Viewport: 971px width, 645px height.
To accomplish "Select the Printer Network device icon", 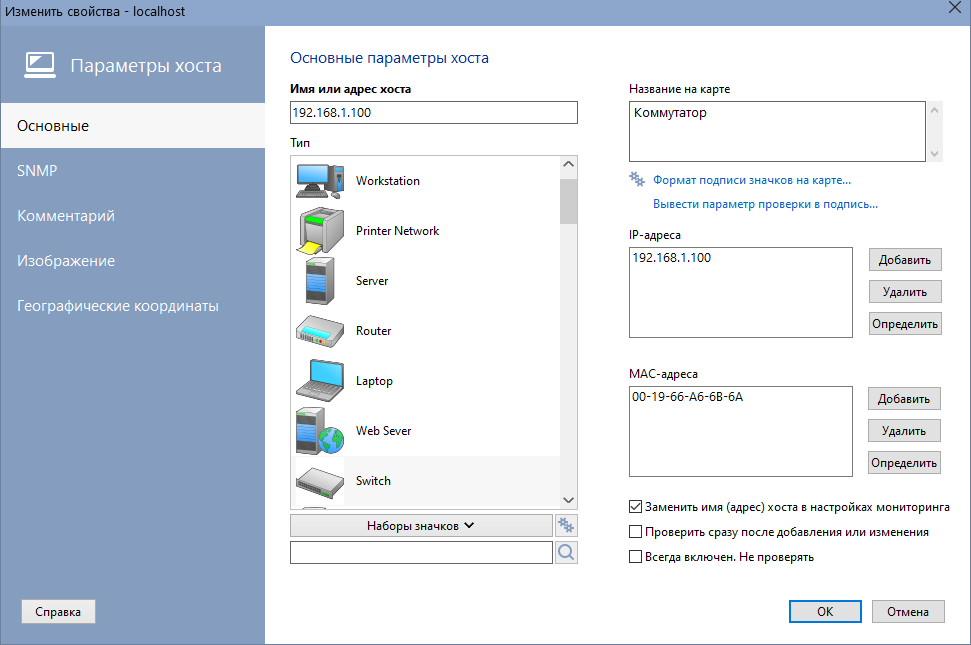I will (x=320, y=231).
